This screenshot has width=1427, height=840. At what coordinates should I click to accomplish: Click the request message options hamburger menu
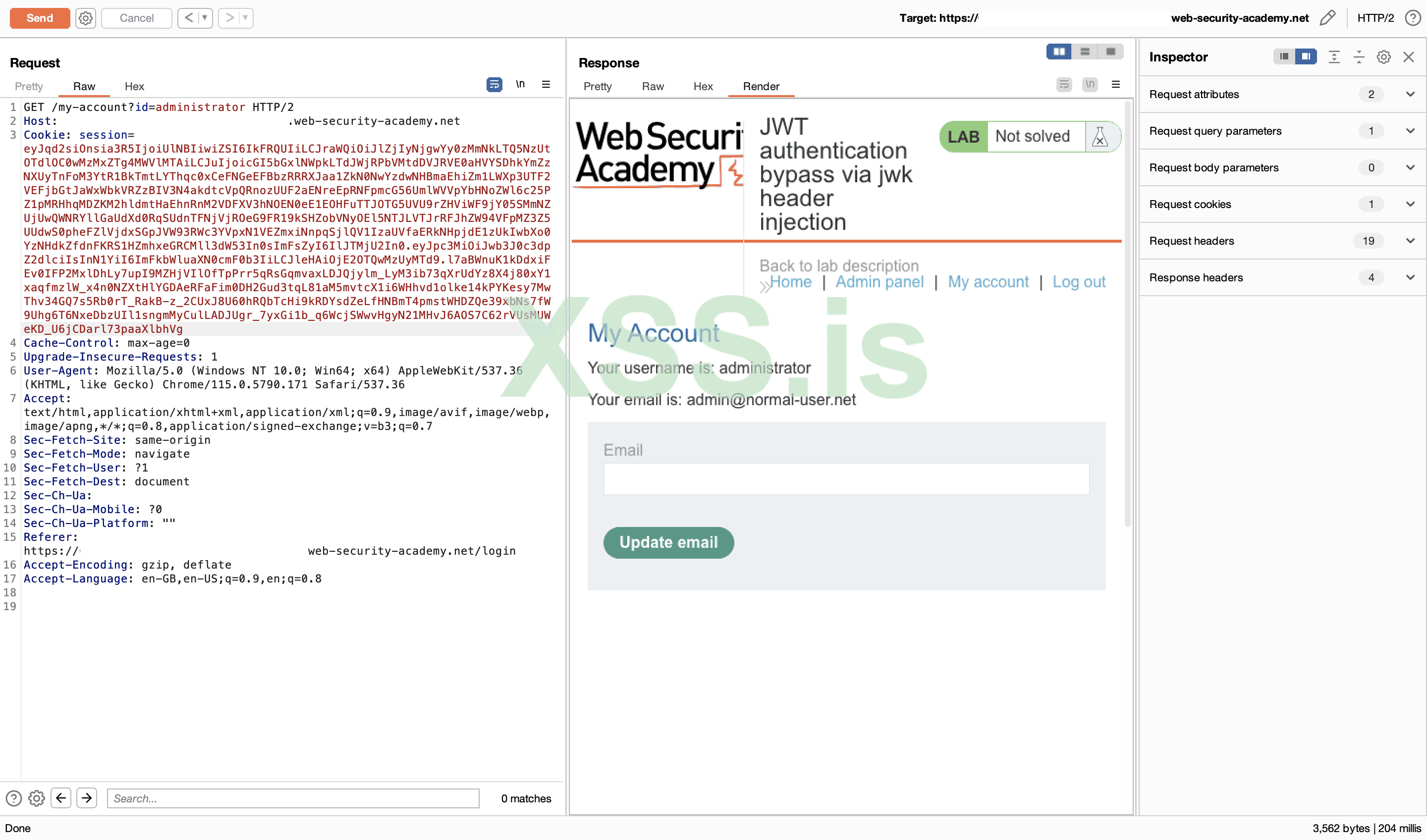(546, 84)
